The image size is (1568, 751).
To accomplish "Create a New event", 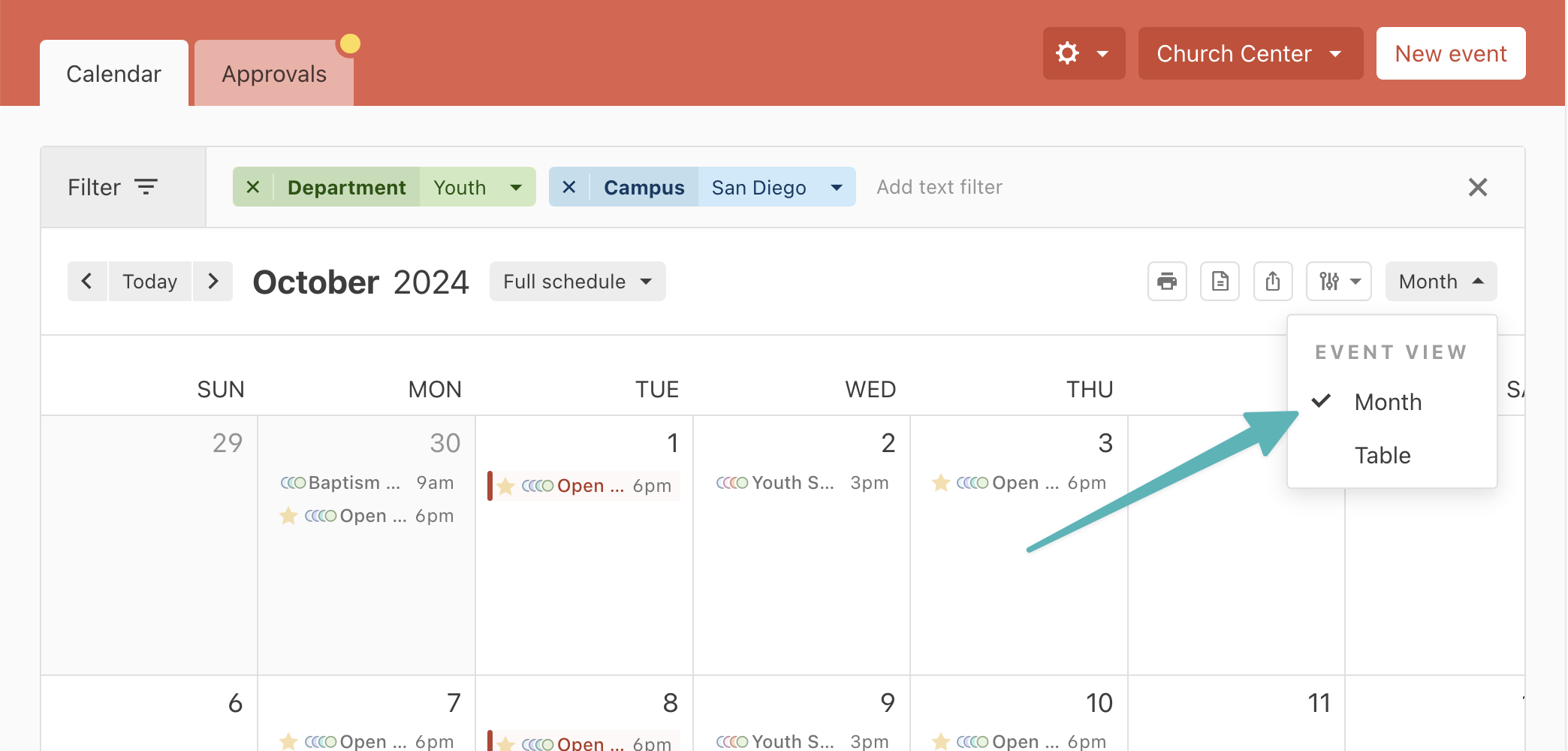I will point(1450,53).
